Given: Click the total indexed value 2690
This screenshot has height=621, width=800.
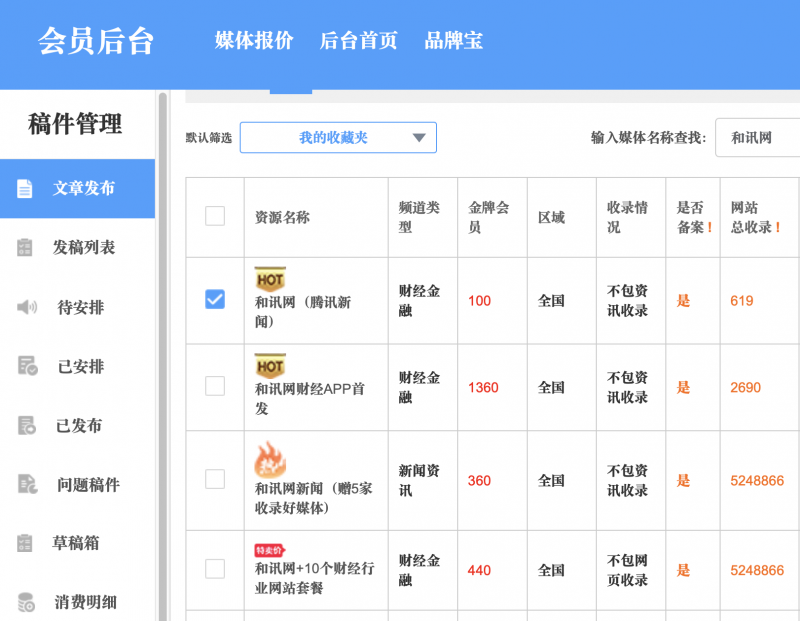Looking at the screenshot, I should [x=745, y=387].
